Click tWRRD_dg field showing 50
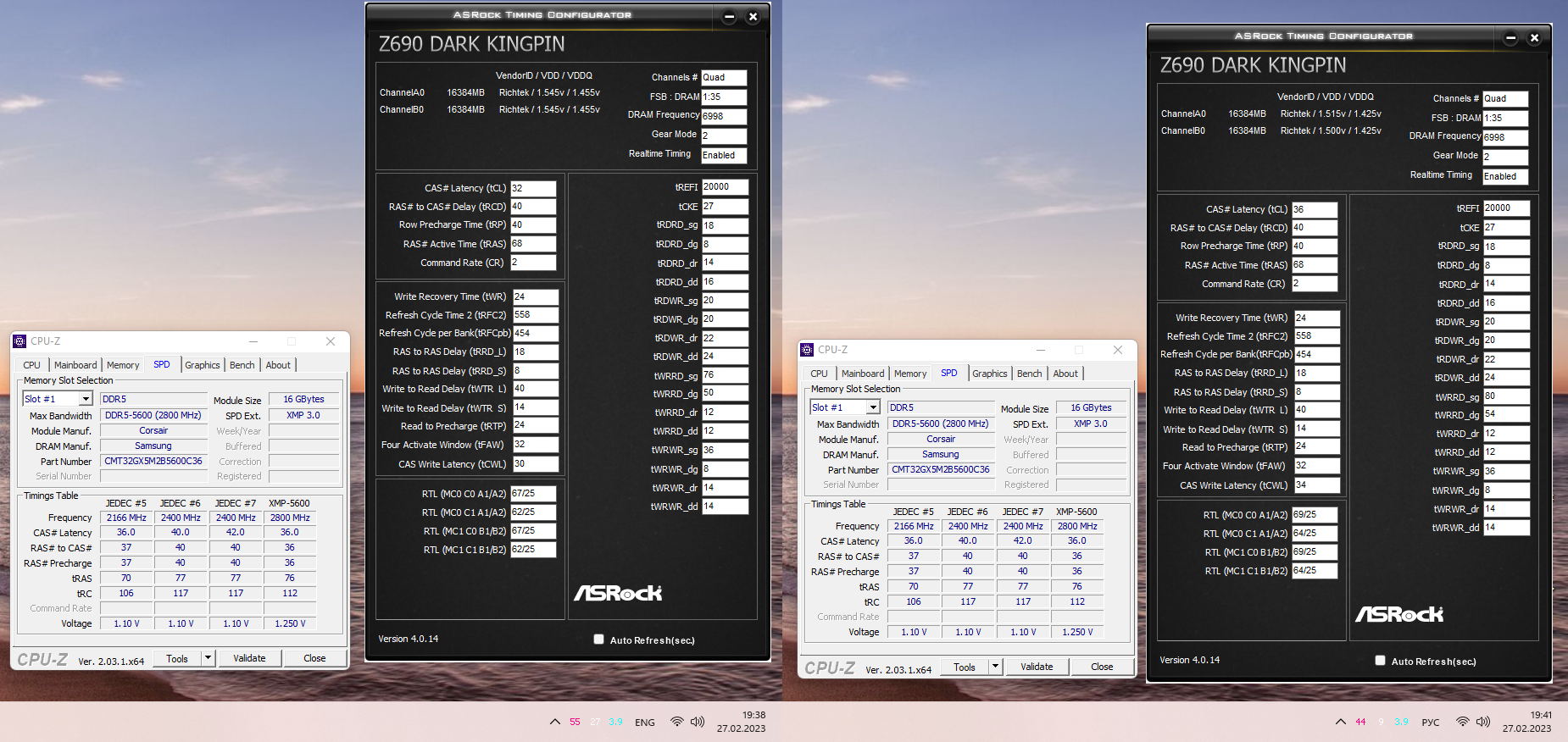Image resolution: width=1568 pixels, height=742 pixels. (726, 393)
